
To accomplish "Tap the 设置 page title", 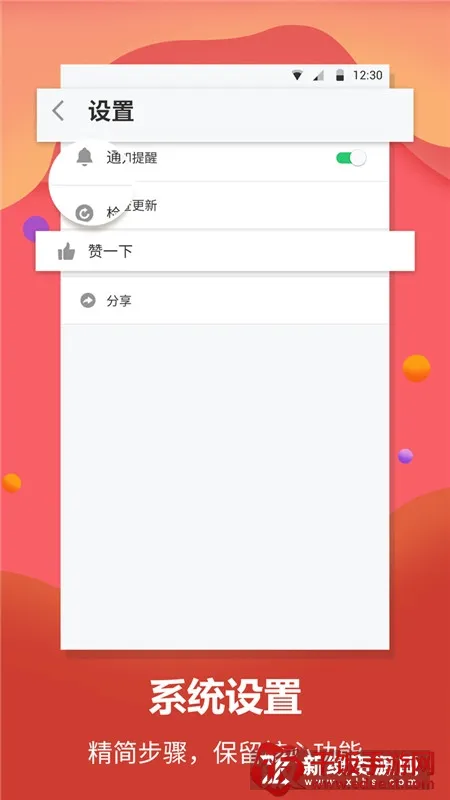I will point(111,111).
